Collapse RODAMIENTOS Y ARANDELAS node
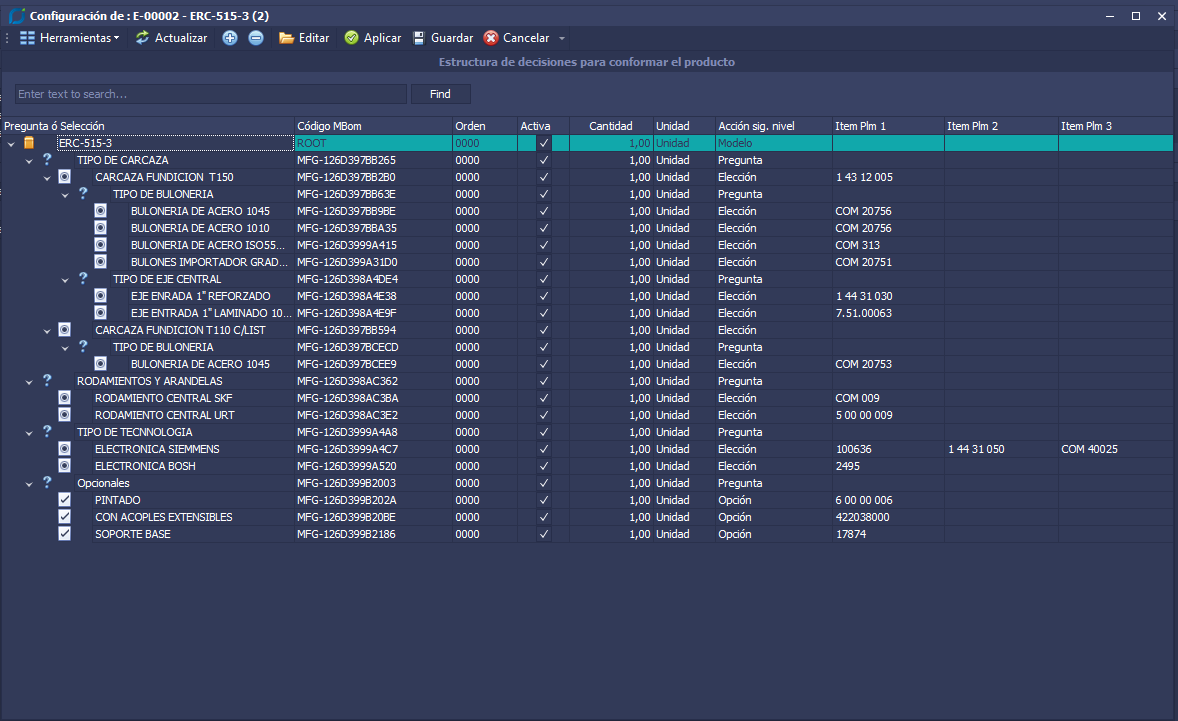This screenshot has height=721, width=1178. pyautogui.click(x=29, y=382)
